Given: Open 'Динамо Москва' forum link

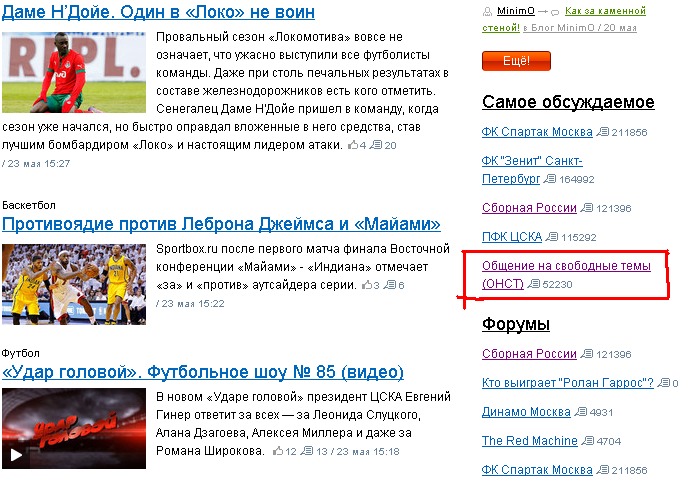Looking at the screenshot, I should (526, 412).
